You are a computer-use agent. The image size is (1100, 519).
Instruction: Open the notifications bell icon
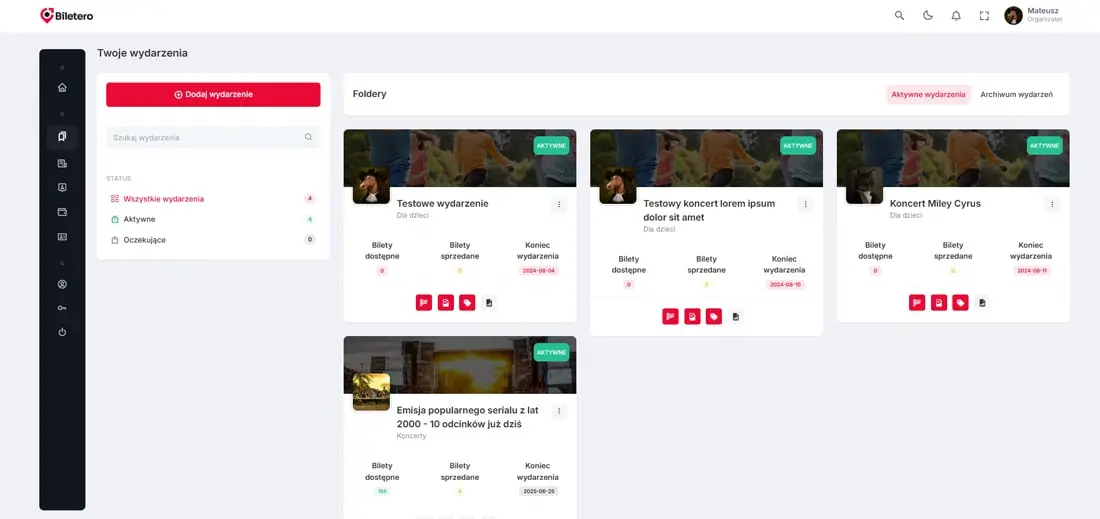[956, 16]
